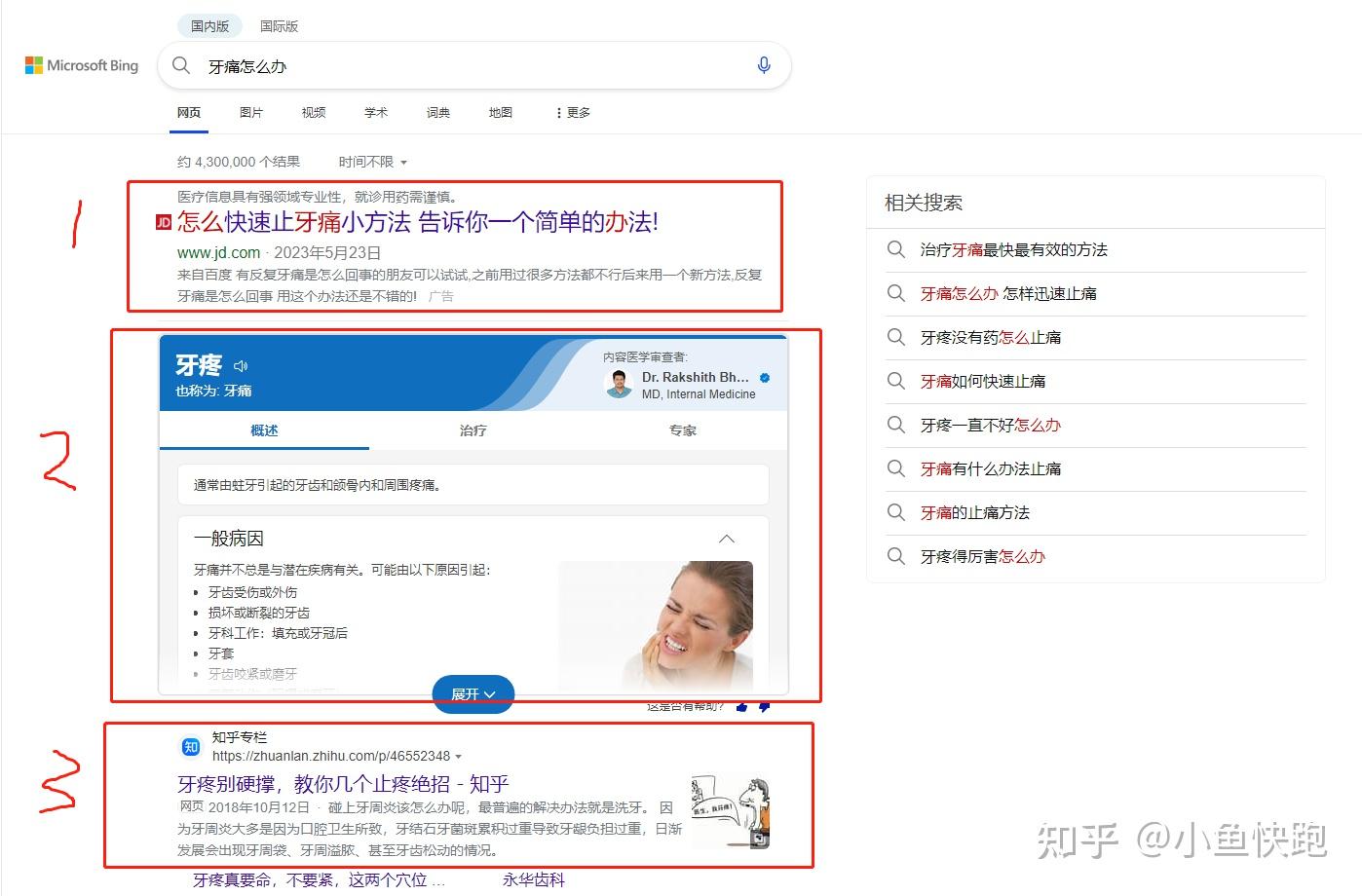Click search icon beside 牙痛如何快速止痛
This screenshot has height=896, width=1362.
[x=895, y=381]
